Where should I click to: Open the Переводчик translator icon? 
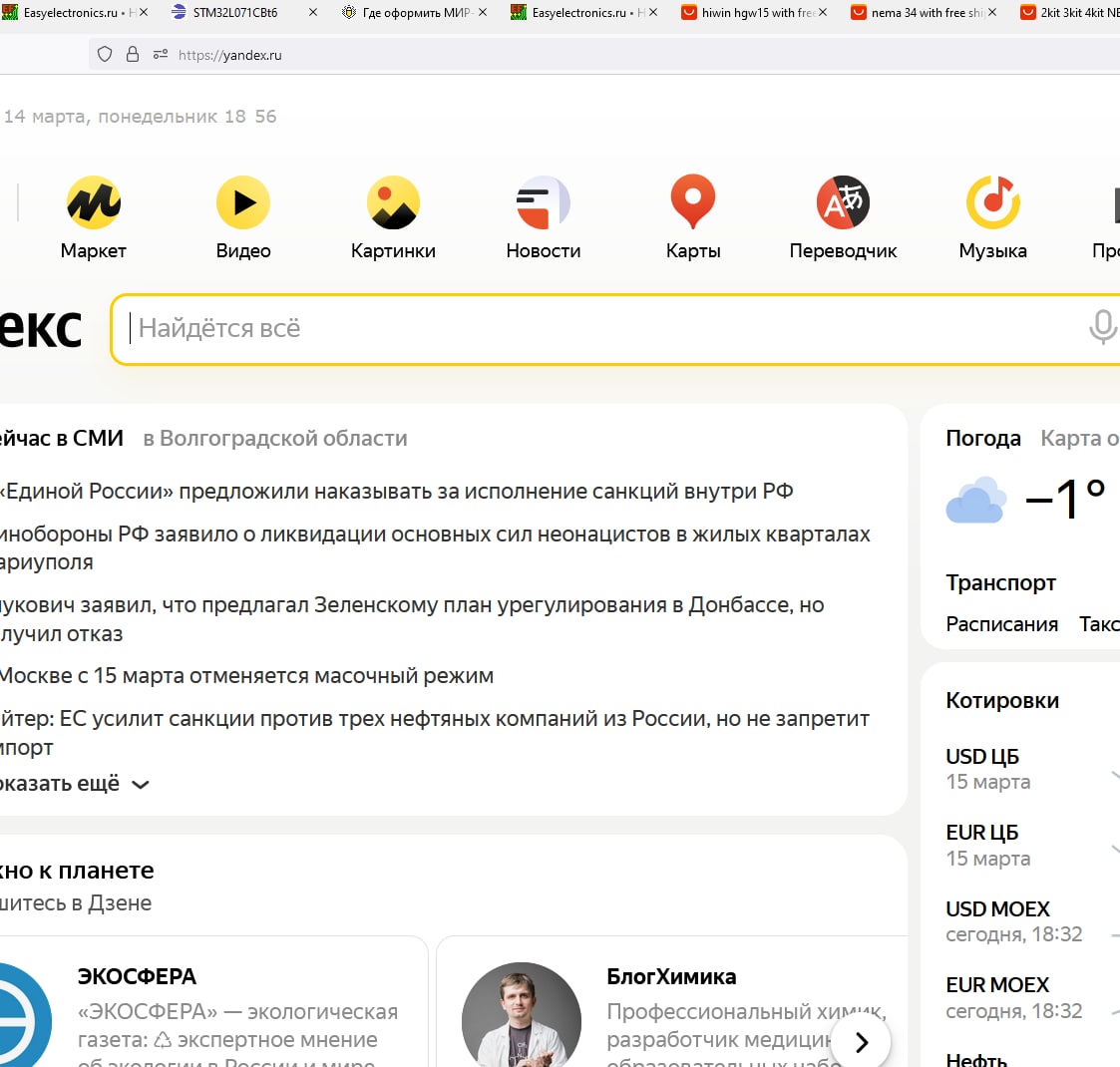pyautogui.click(x=843, y=202)
